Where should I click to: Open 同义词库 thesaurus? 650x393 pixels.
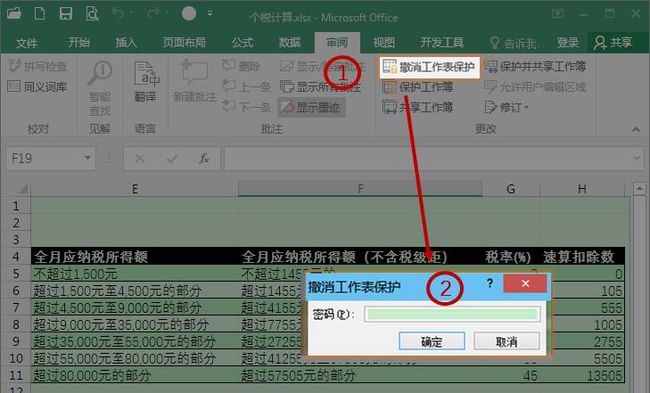[x=37, y=87]
